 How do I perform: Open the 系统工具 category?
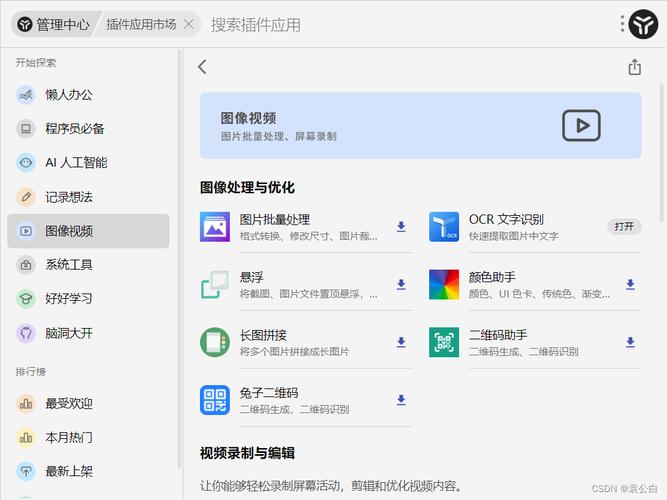pyautogui.click(x=88, y=265)
